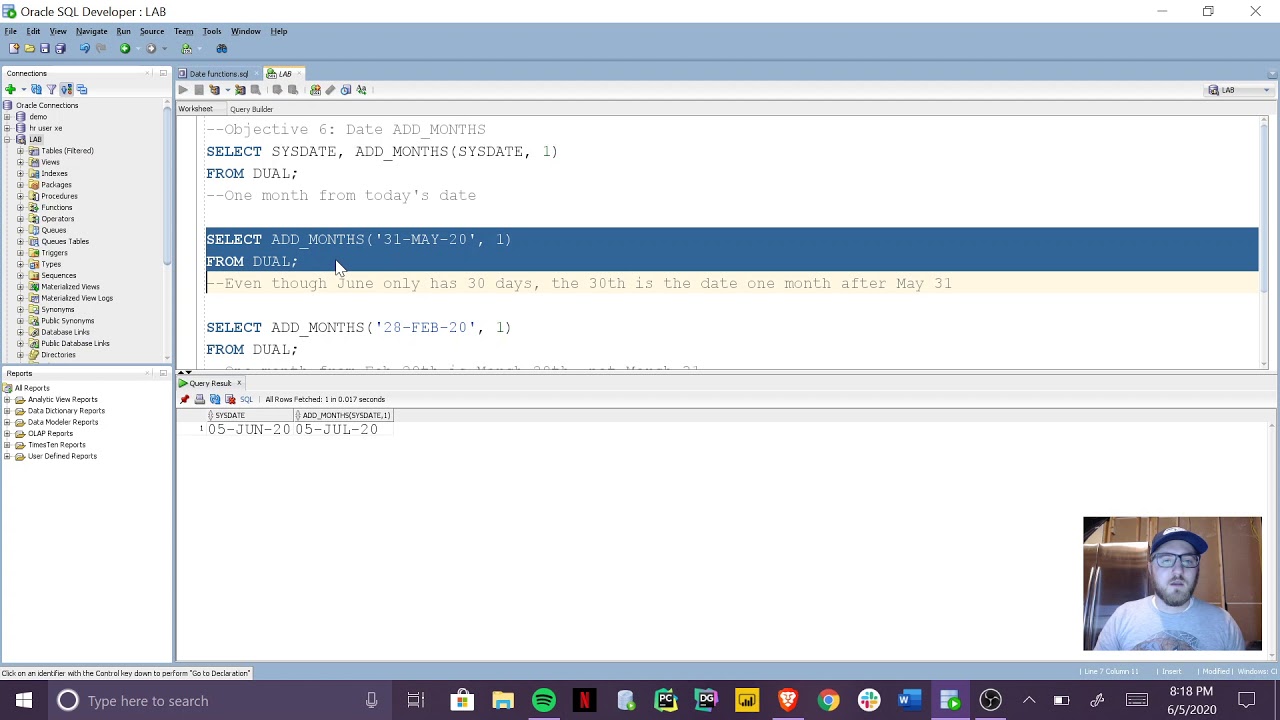Screen dimensions: 1280x720
Task: Open the File menu
Action: [10, 31]
